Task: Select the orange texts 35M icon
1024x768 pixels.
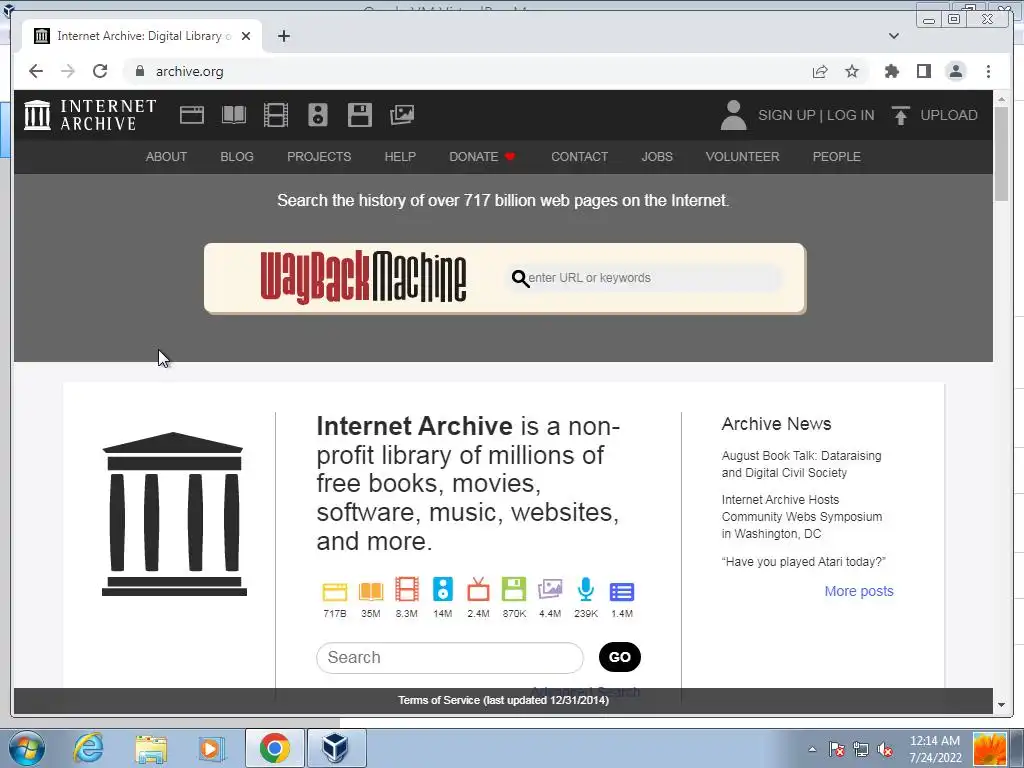Action: [371, 591]
